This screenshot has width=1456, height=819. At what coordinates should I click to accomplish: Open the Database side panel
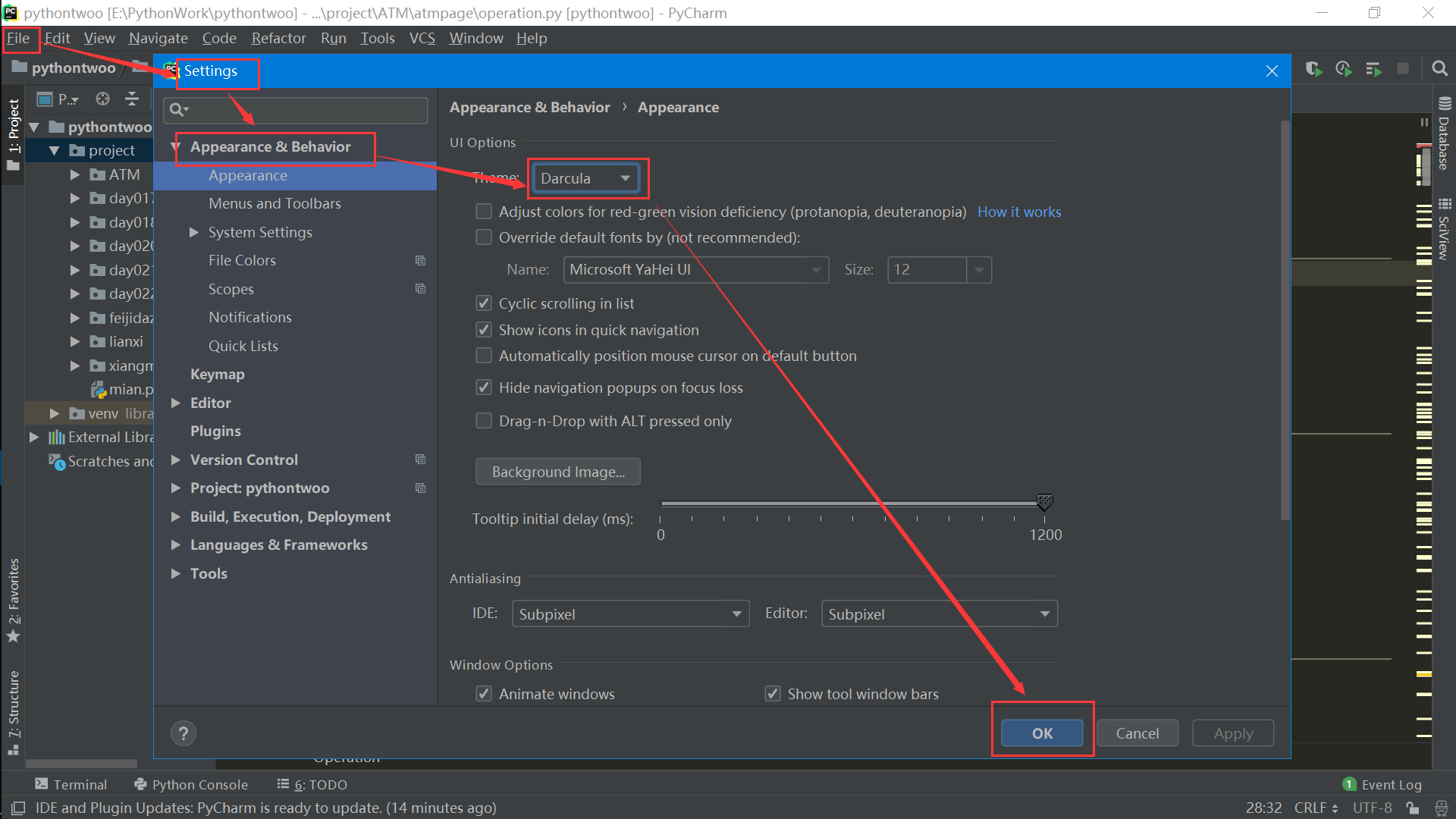pyautogui.click(x=1445, y=133)
